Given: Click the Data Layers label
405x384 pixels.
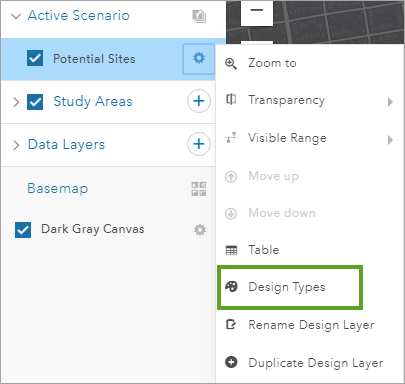Looking at the screenshot, I should pyautogui.click(x=66, y=145).
